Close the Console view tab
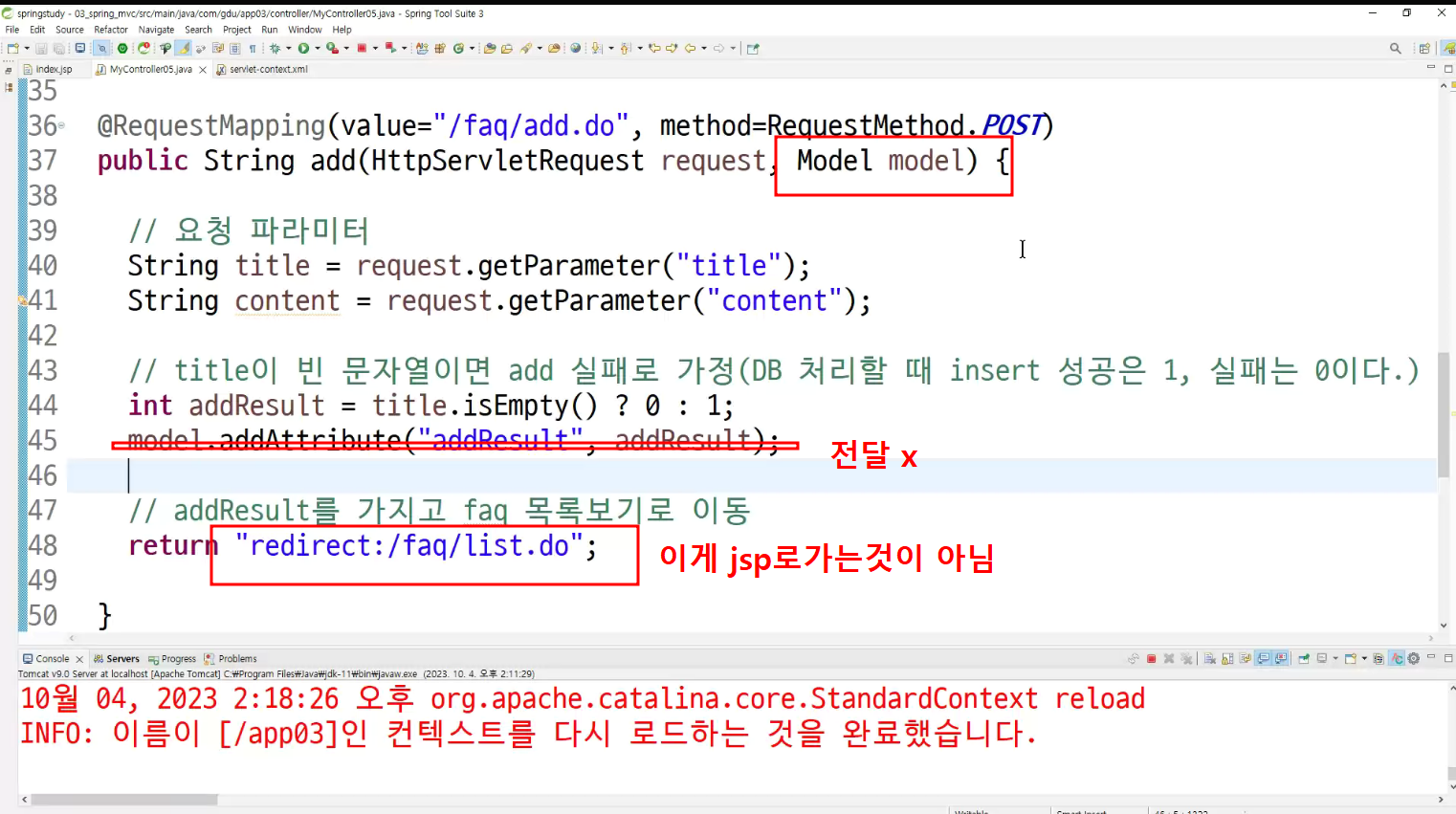This screenshot has height=814, width=1456. (79, 659)
